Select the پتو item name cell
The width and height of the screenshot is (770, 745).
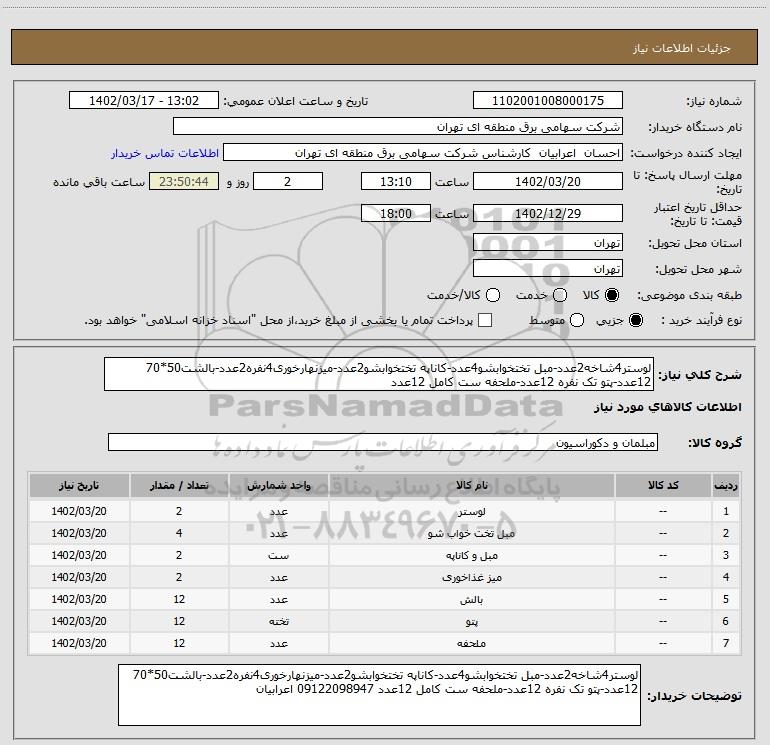coord(471,621)
